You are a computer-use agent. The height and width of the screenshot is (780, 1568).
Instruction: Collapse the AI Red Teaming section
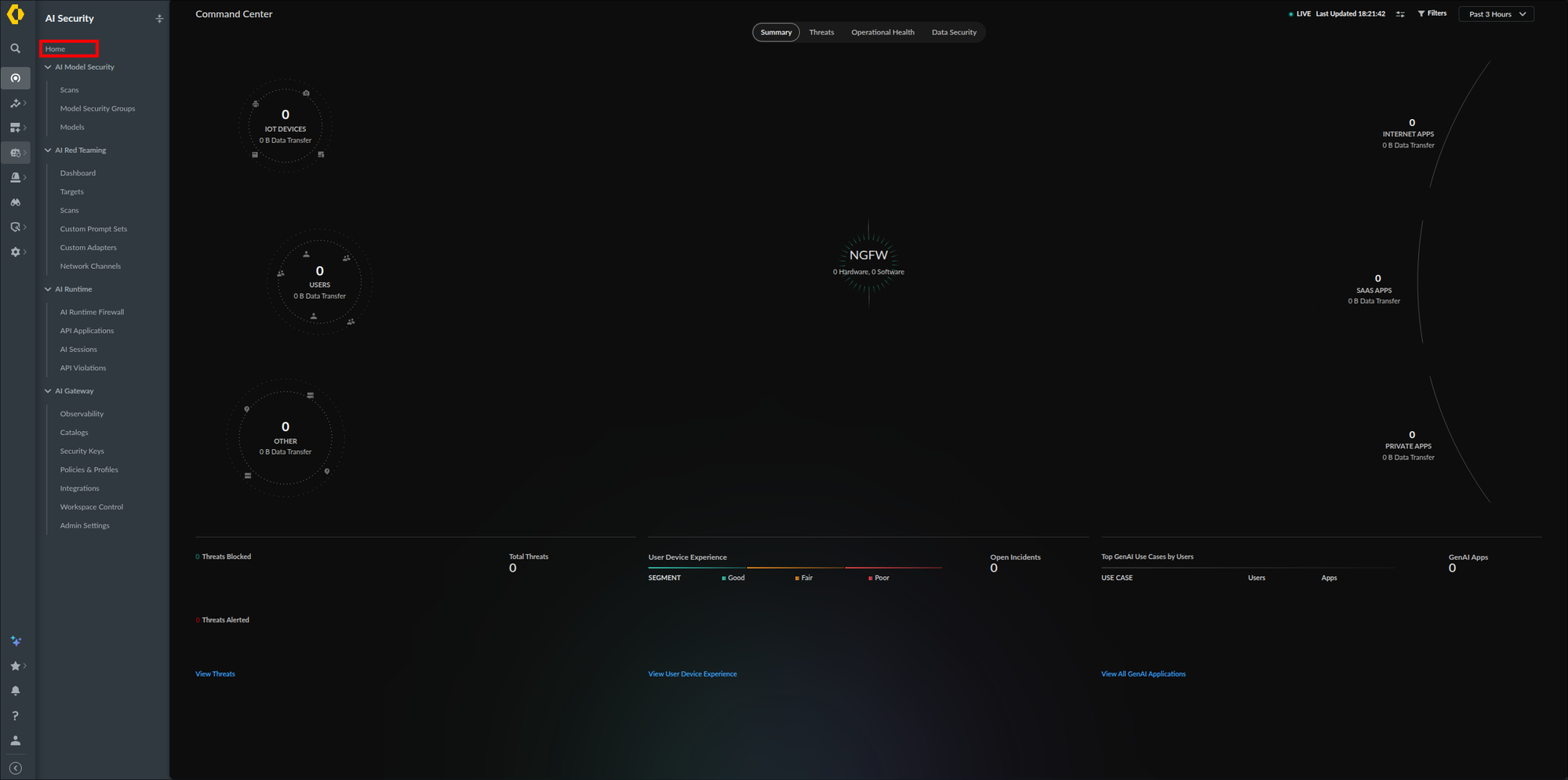pos(48,151)
